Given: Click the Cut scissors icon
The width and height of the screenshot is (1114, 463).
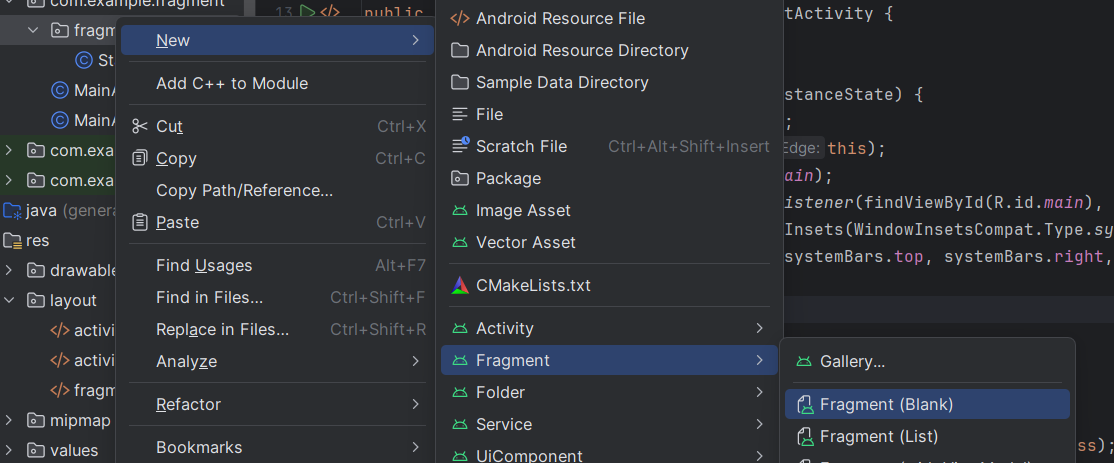Looking at the screenshot, I should point(140,126).
